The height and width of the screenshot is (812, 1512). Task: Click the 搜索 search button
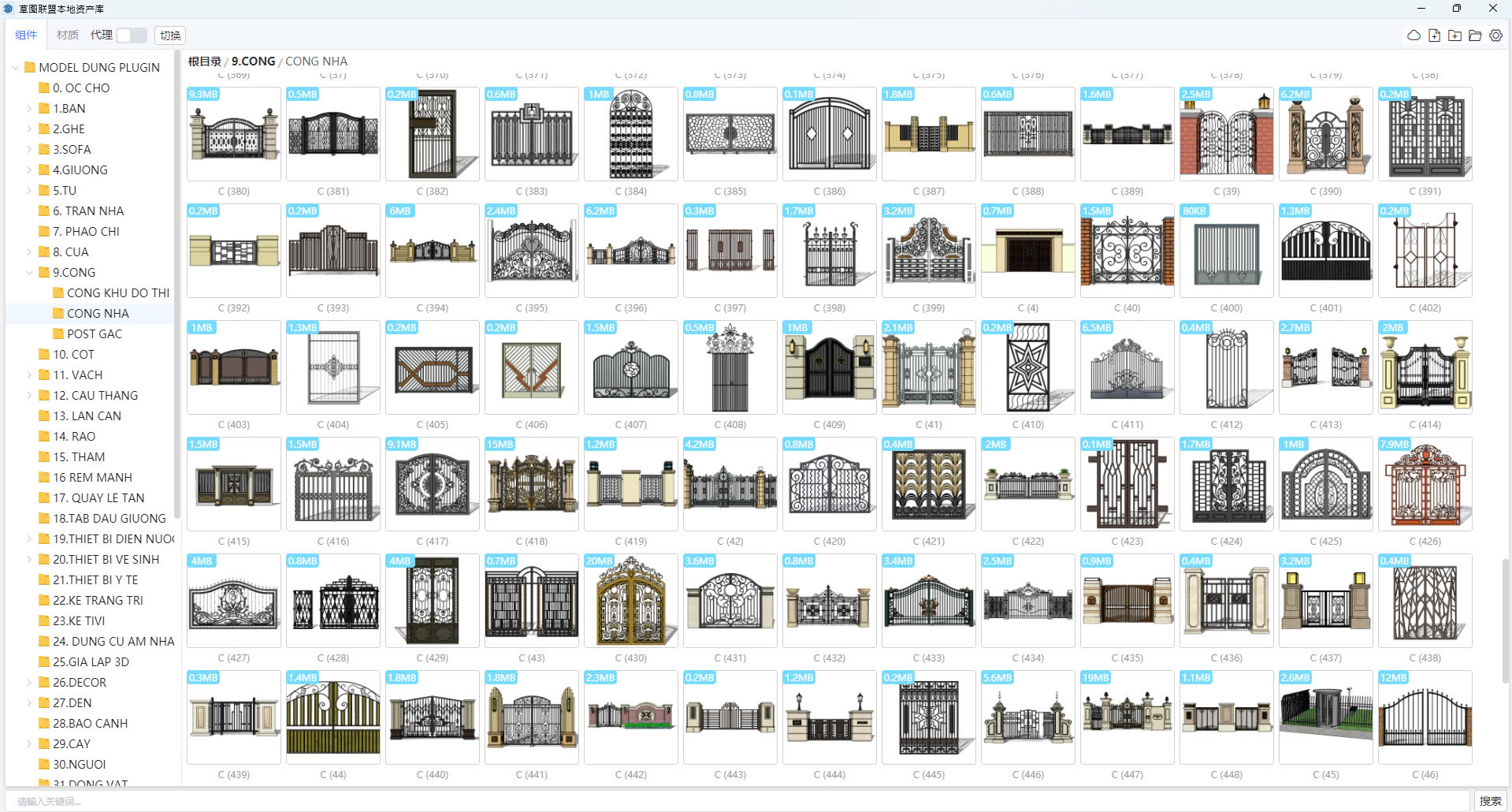click(x=1490, y=801)
